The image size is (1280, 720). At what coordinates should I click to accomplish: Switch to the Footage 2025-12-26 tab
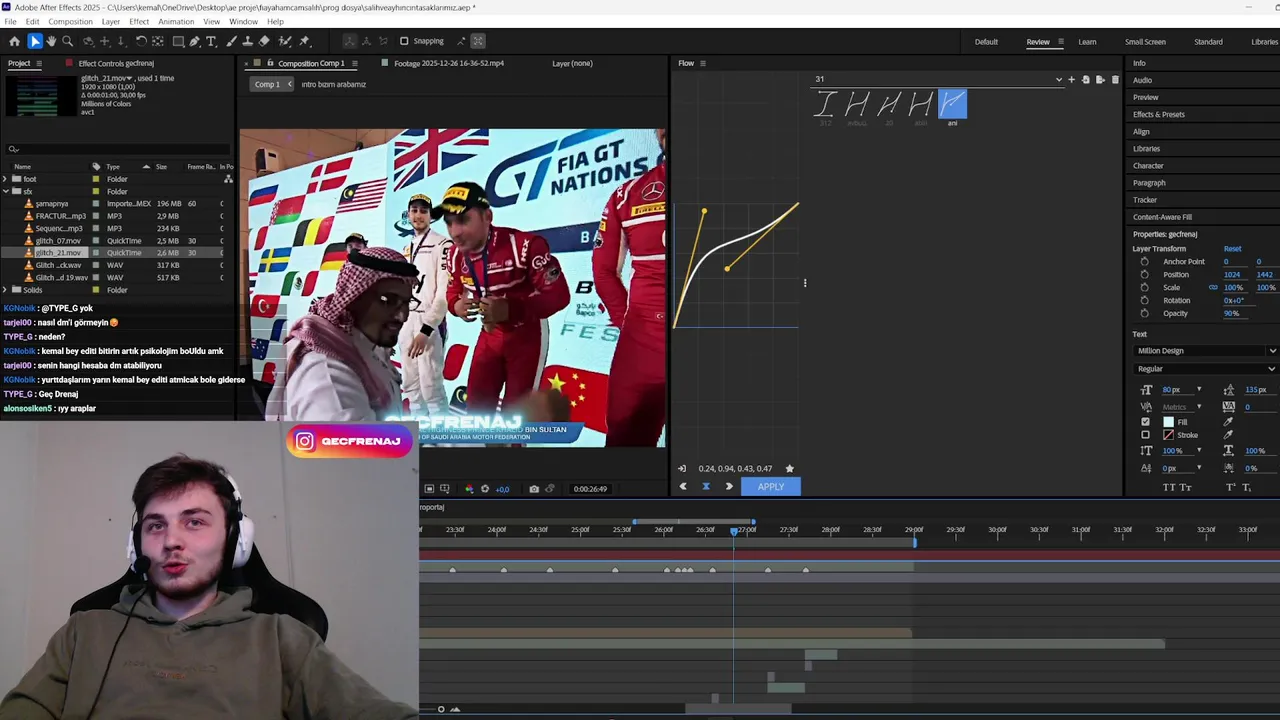click(449, 63)
